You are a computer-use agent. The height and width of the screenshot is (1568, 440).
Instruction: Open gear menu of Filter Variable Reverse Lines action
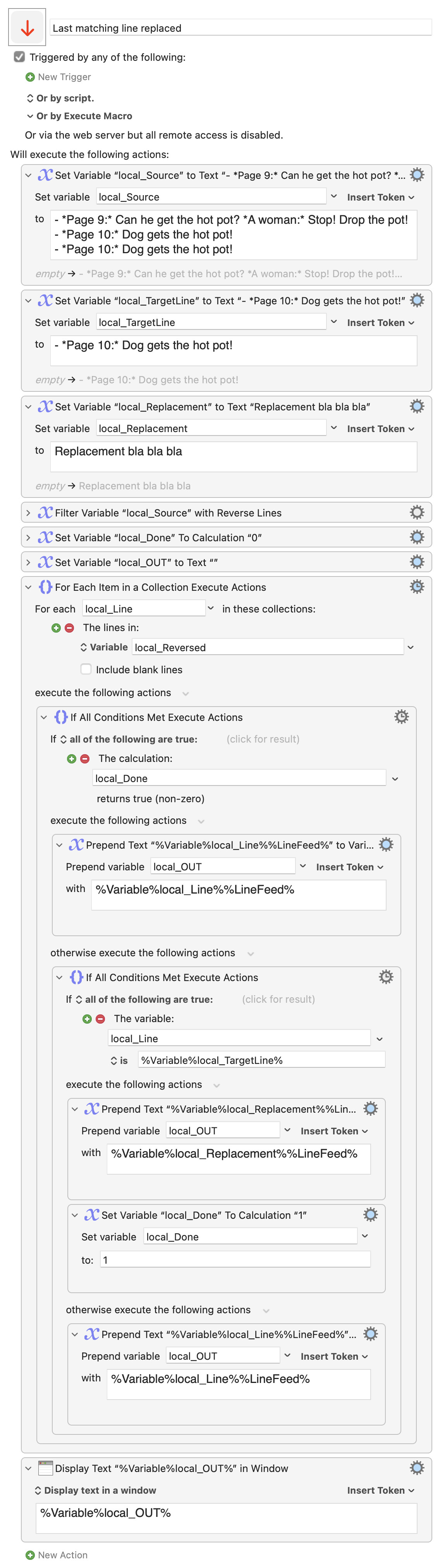point(417,513)
